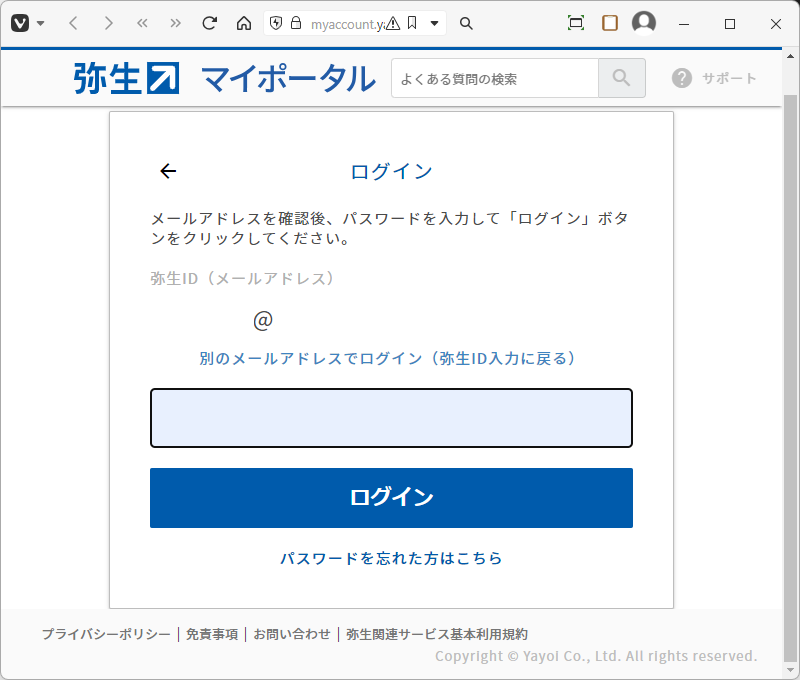
Task: Click the page scrollbar down arrow
Action: pyautogui.click(x=790, y=670)
